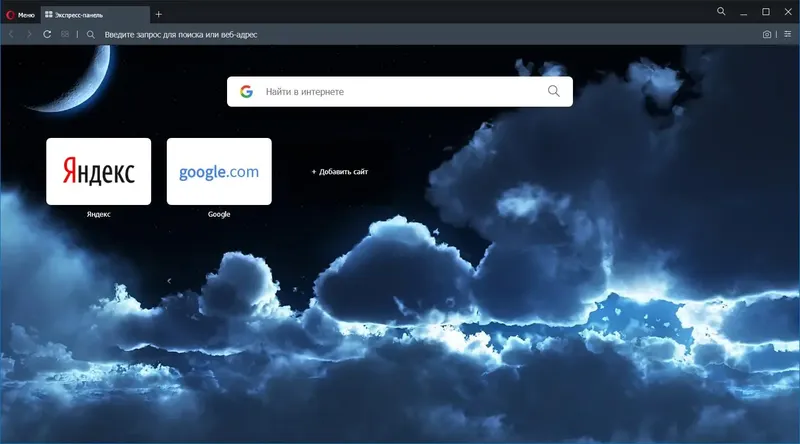Screen dimensions: 800x444
Task: Close the Opera window
Action: (788, 12)
